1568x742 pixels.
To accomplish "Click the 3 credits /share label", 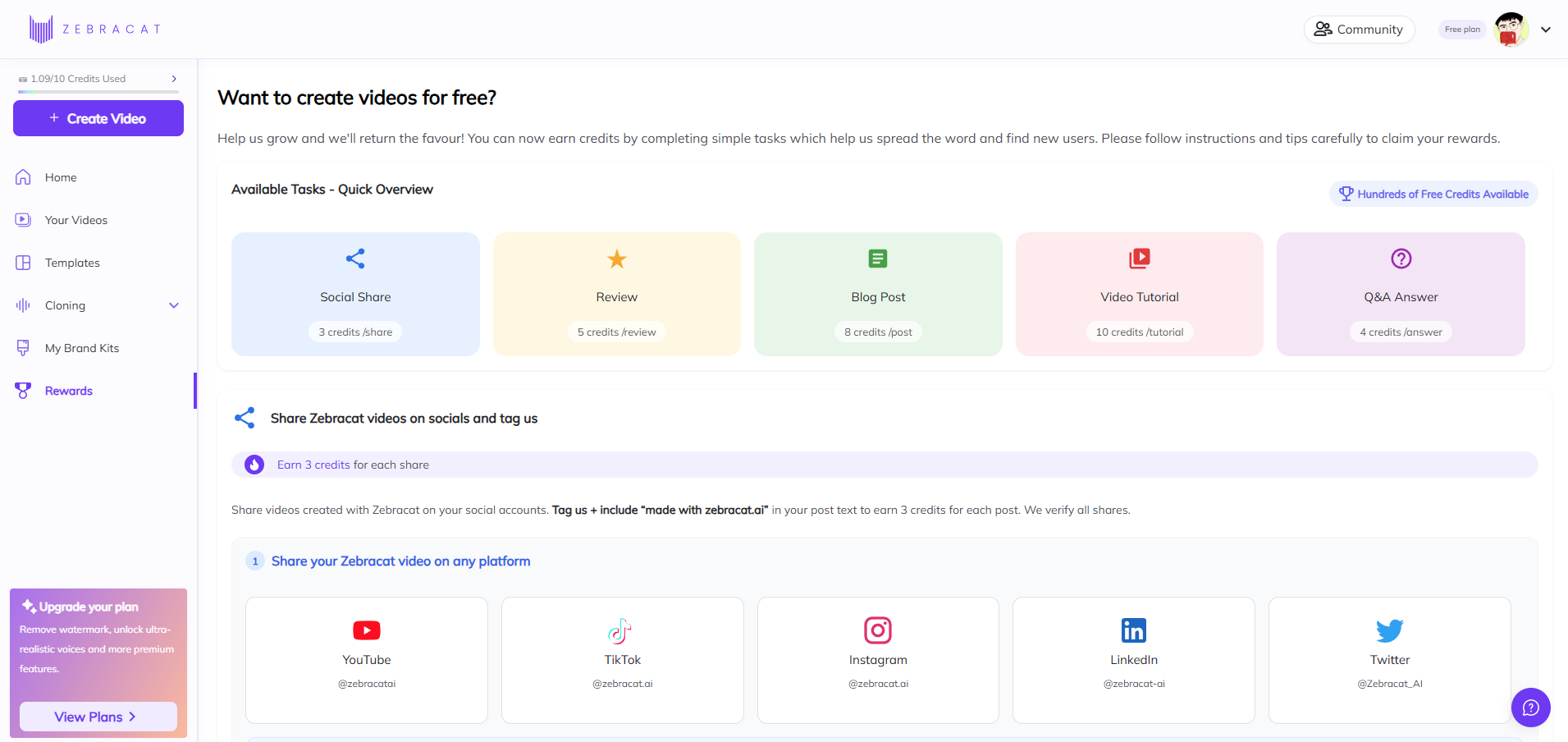I will pyautogui.click(x=355, y=332).
